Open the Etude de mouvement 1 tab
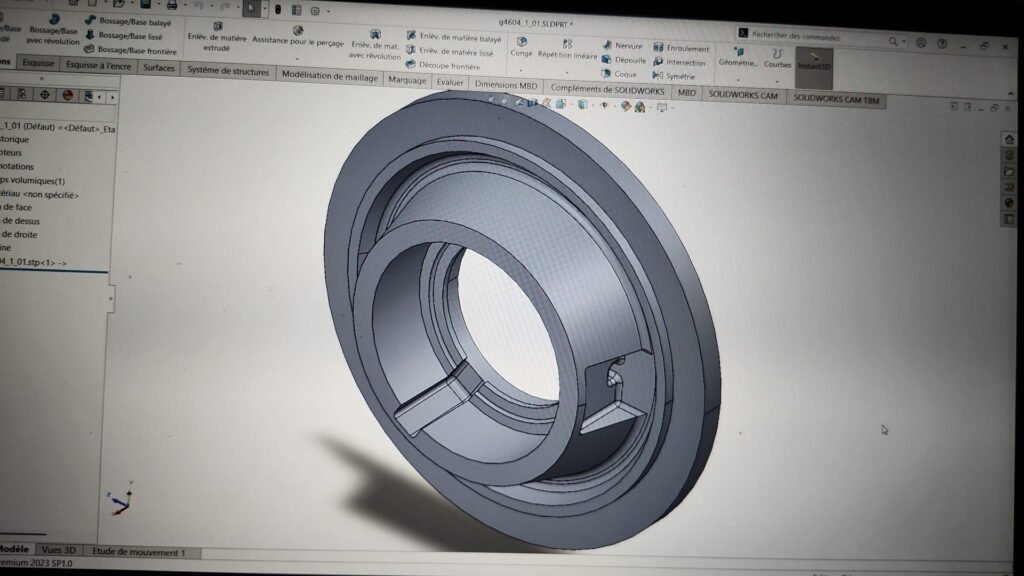The height and width of the screenshot is (576, 1024). pos(138,552)
